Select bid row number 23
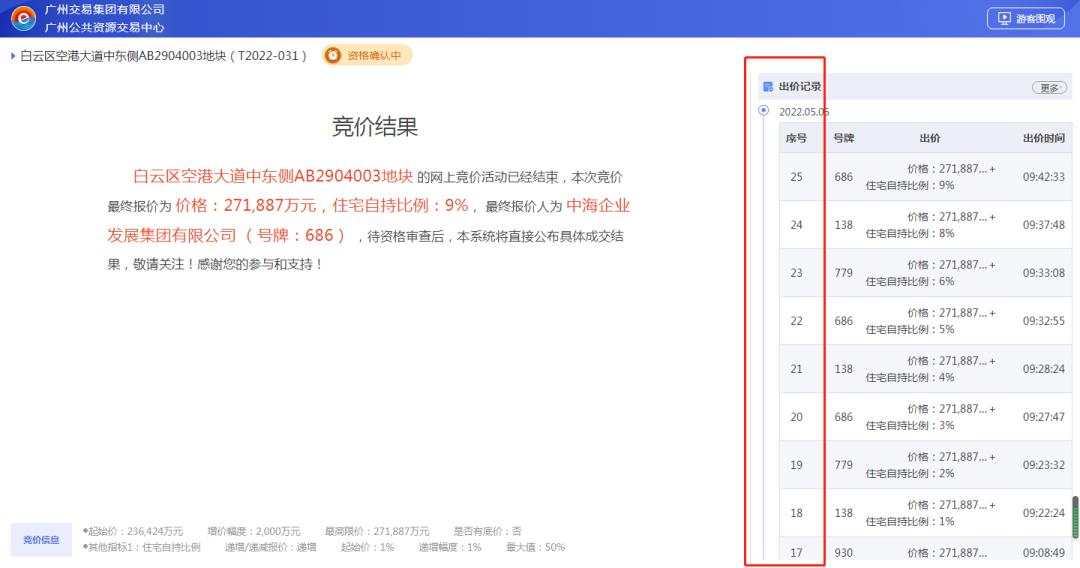Image resolution: width=1080 pixels, height=568 pixels. [926, 273]
